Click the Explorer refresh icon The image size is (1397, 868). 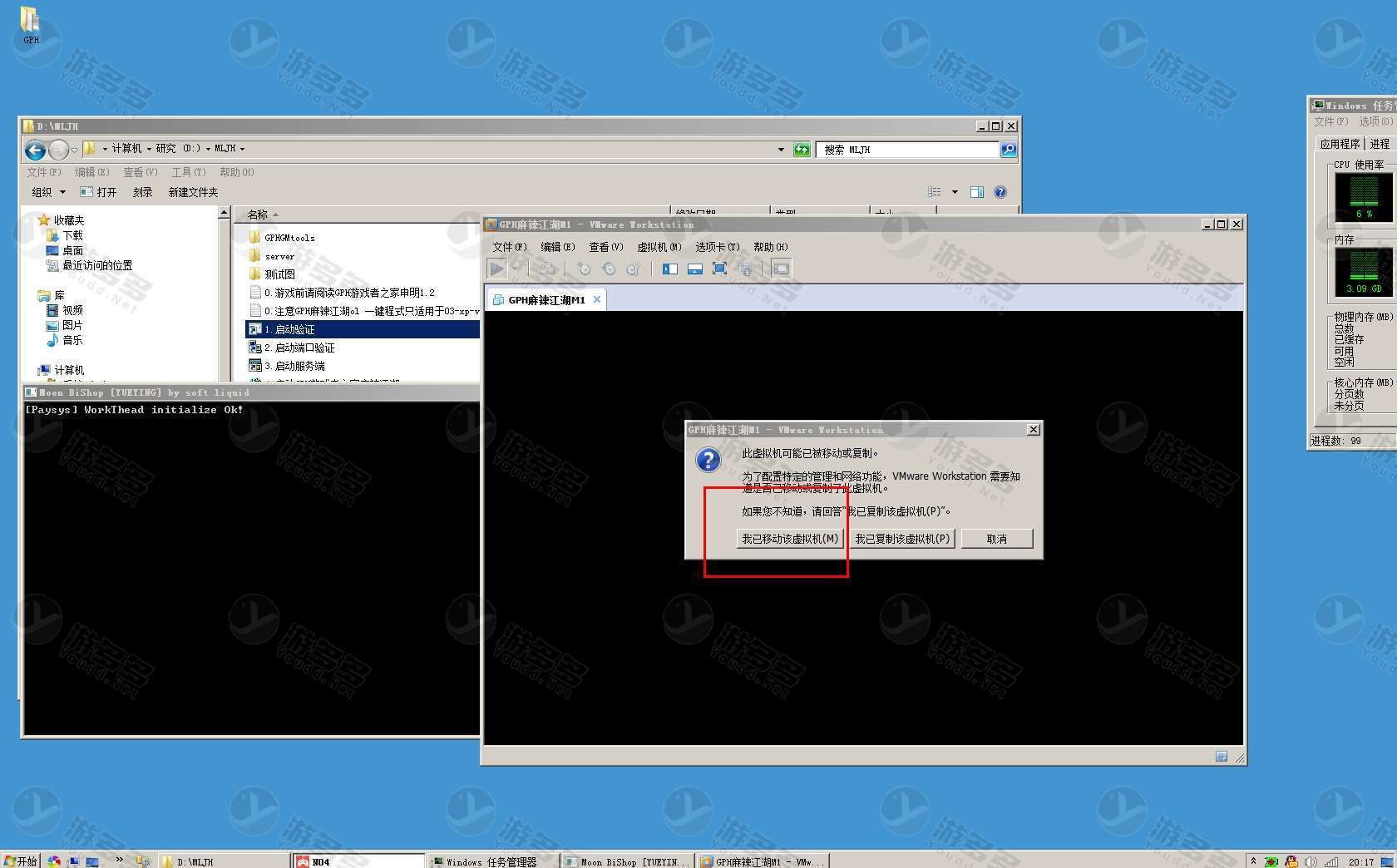pos(802,150)
